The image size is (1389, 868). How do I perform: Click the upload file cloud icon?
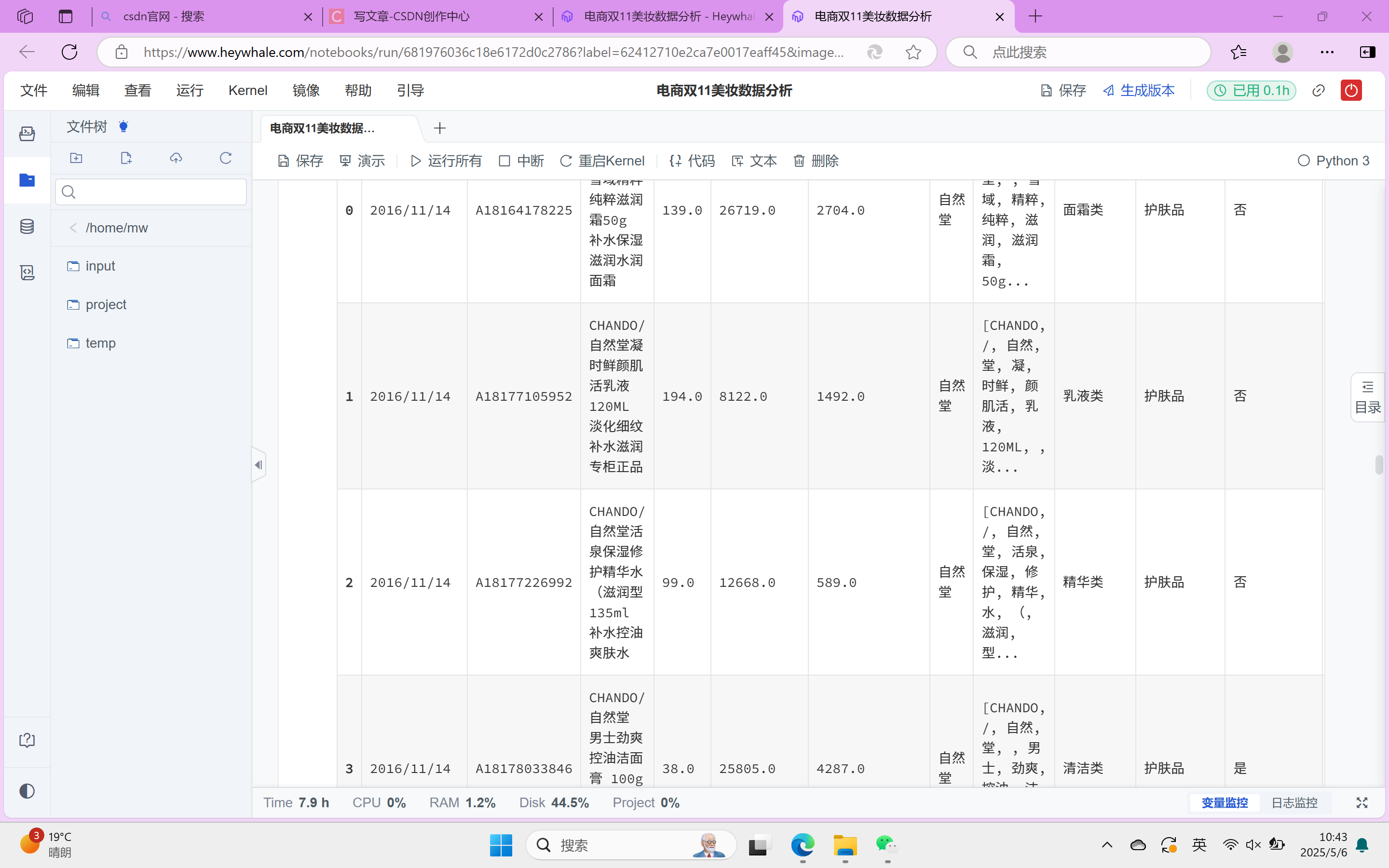176,158
